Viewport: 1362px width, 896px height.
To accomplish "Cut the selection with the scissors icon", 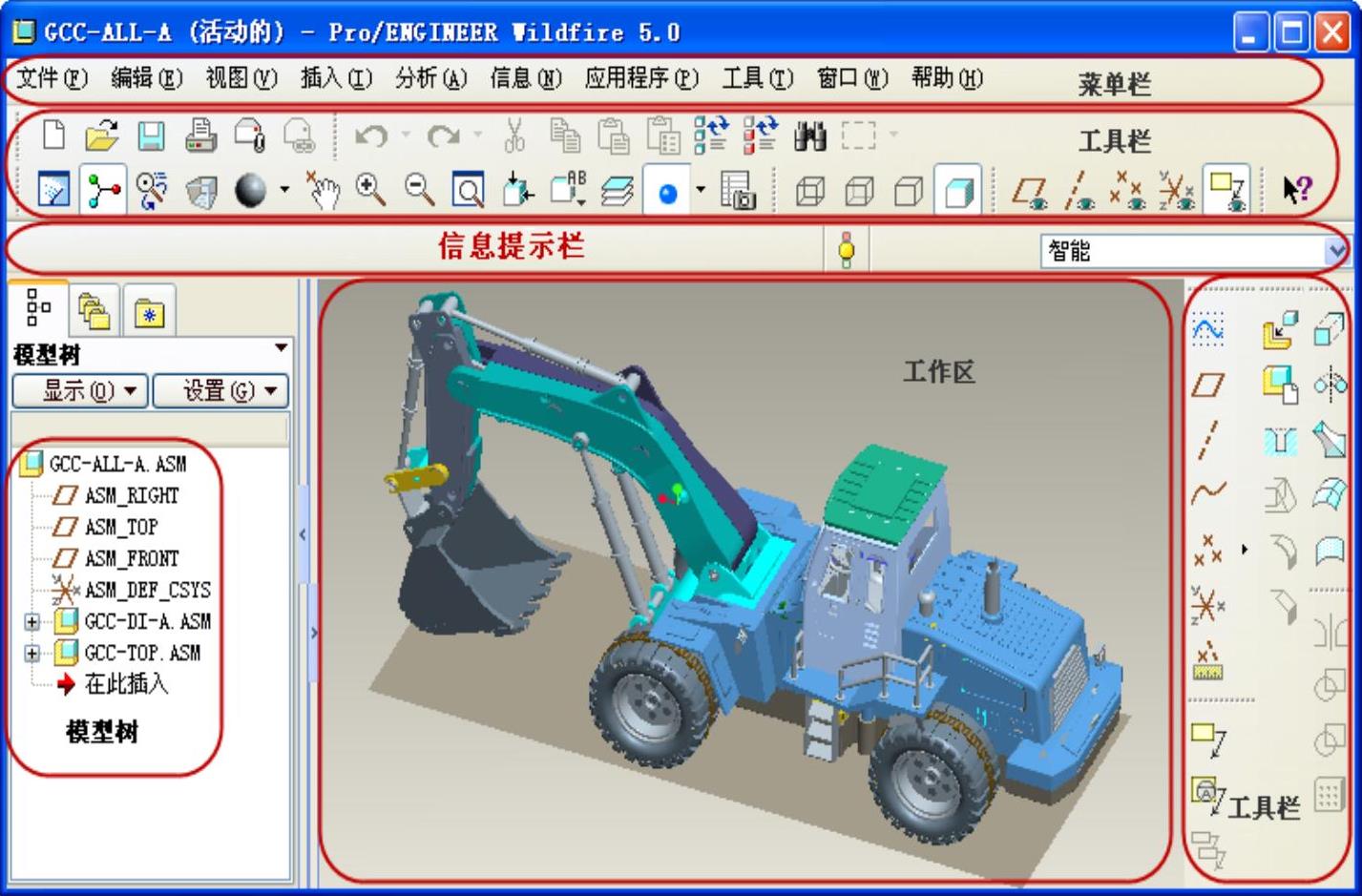I will point(514,135).
